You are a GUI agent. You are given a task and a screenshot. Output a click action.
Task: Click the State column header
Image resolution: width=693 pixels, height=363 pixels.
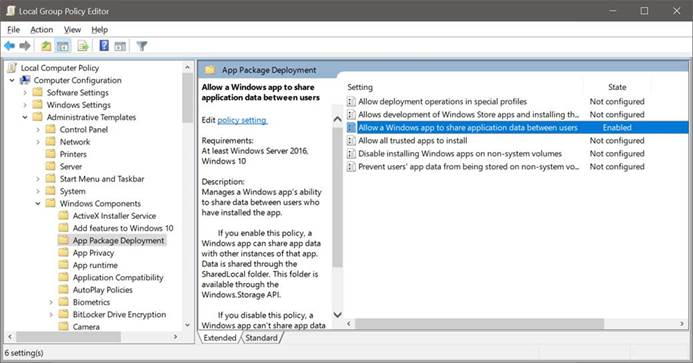tap(617, 87)
